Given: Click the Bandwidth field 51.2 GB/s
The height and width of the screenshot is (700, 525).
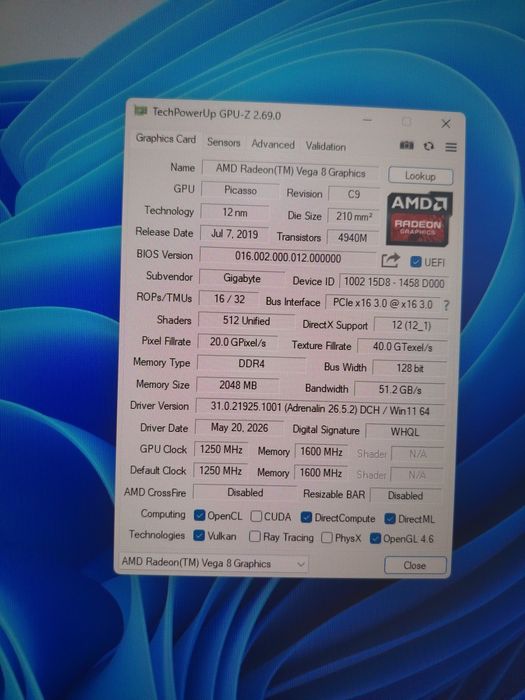Looking at the screenshot, I should click(x=400, y=389).
